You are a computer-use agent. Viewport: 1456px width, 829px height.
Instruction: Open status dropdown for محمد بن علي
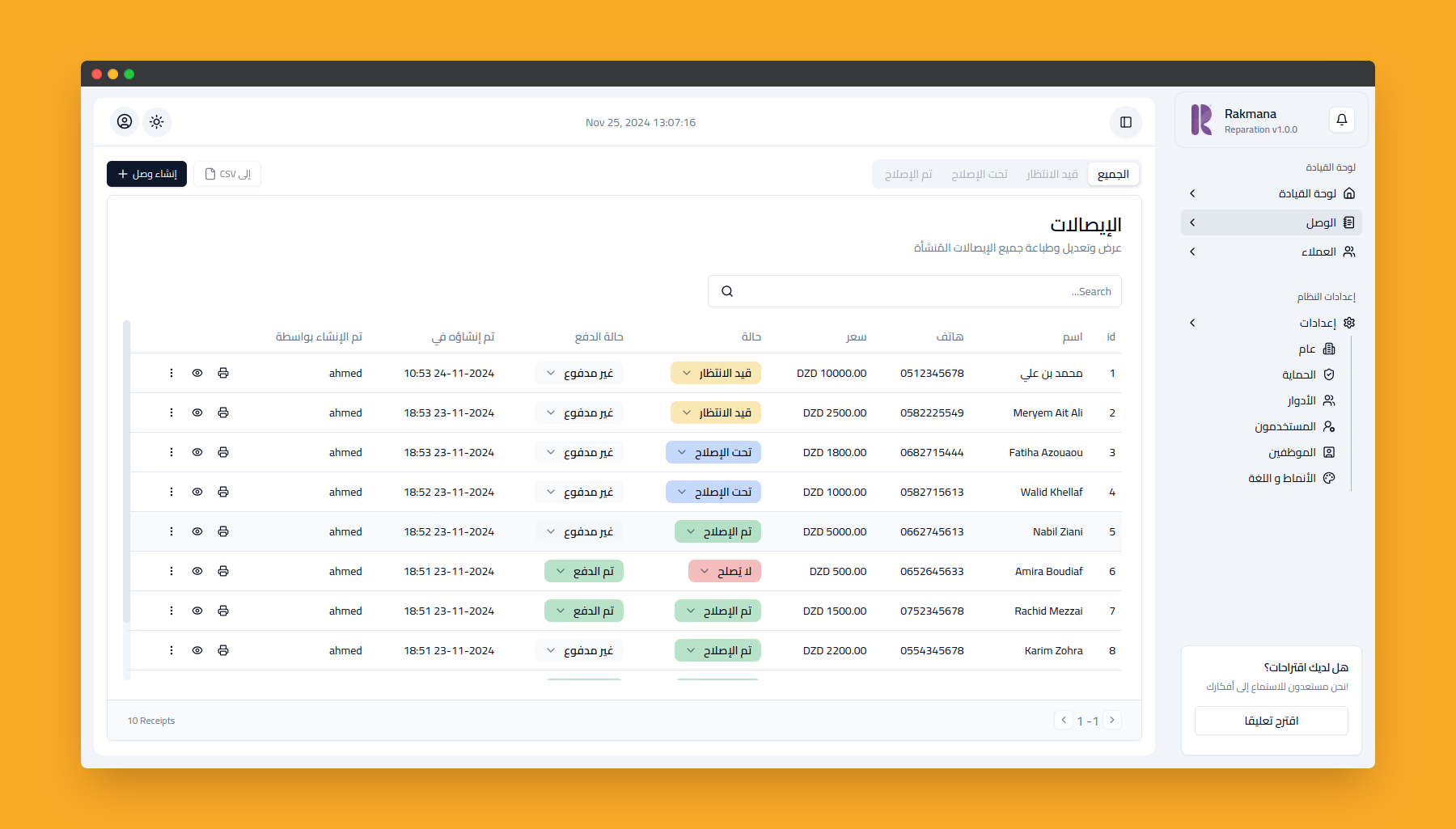715,373
